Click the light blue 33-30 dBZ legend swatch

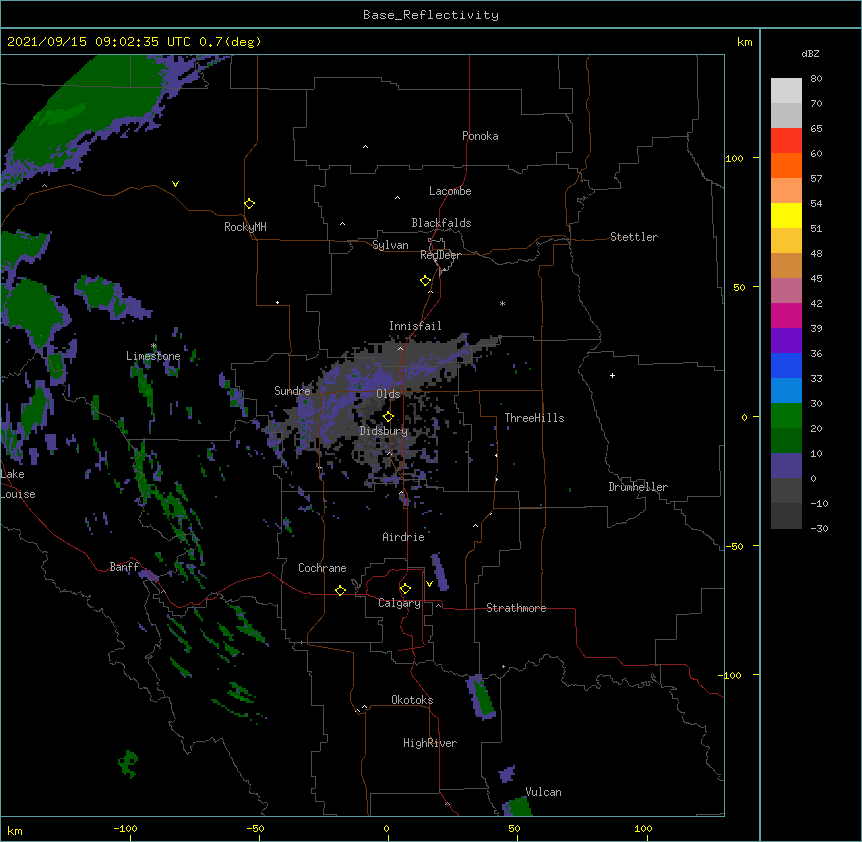pos(786,391)
